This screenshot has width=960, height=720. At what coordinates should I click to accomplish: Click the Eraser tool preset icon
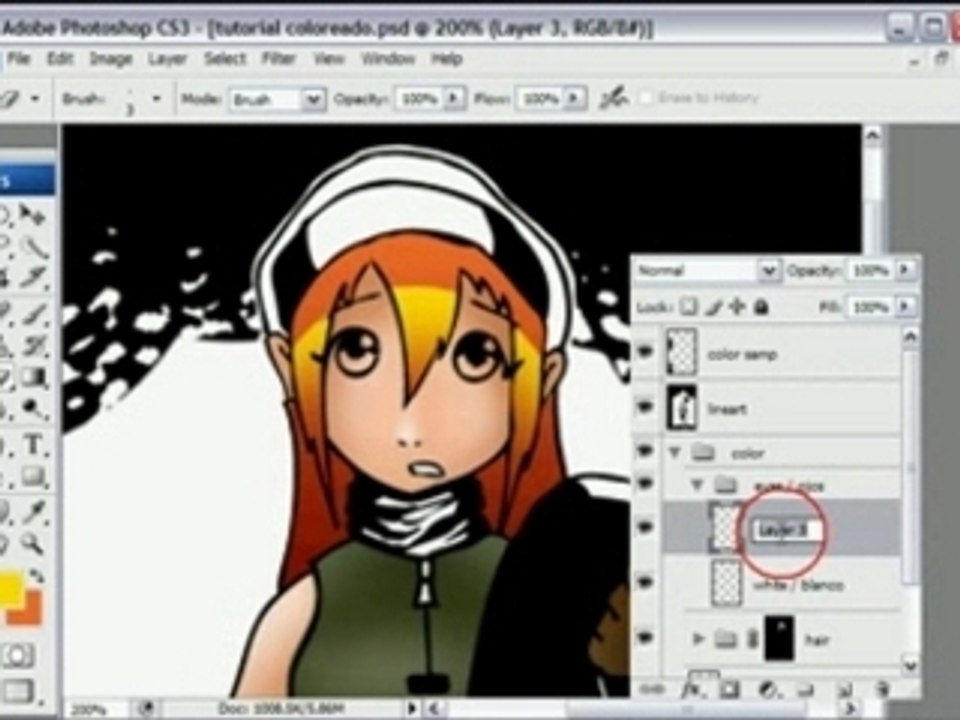pyautogui.click(x=10, y=98)
